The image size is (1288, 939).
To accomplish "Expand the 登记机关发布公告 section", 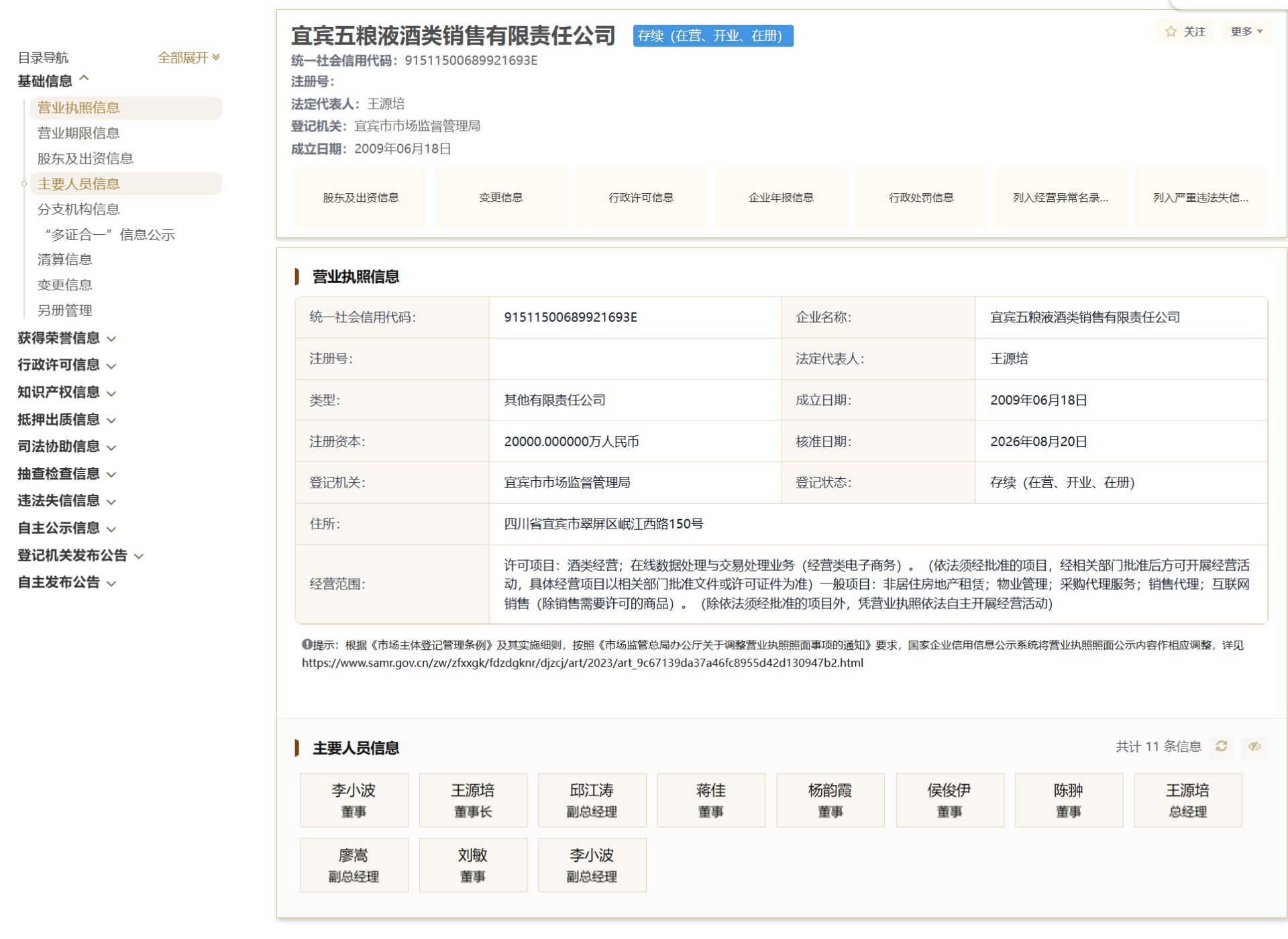I will click(80, 555).
